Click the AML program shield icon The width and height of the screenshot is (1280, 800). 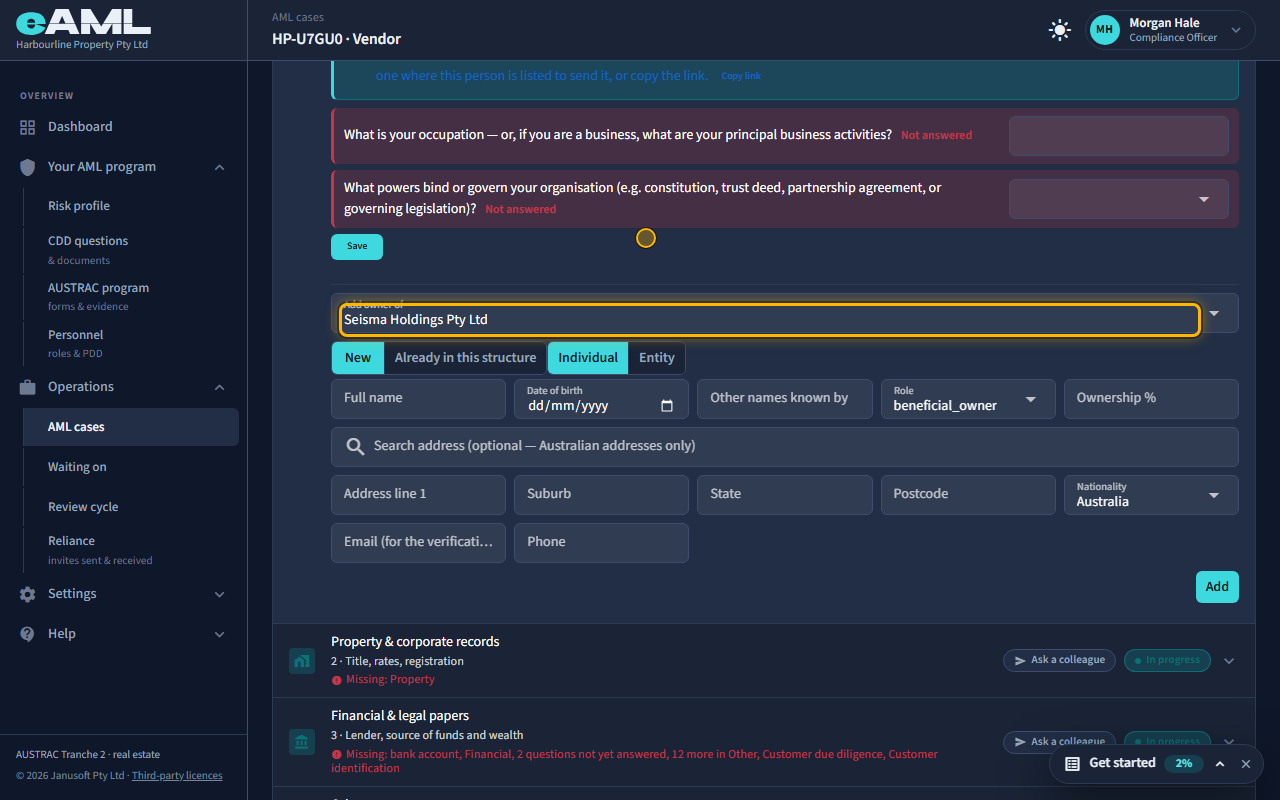pos(27,167)
